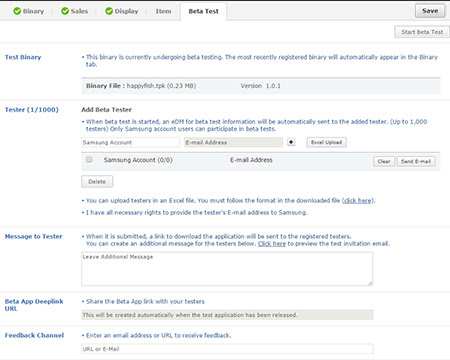The width and height of the screenshot is (450, 360).
Task: Open the Sales tab
Action: tap(75, 11)
